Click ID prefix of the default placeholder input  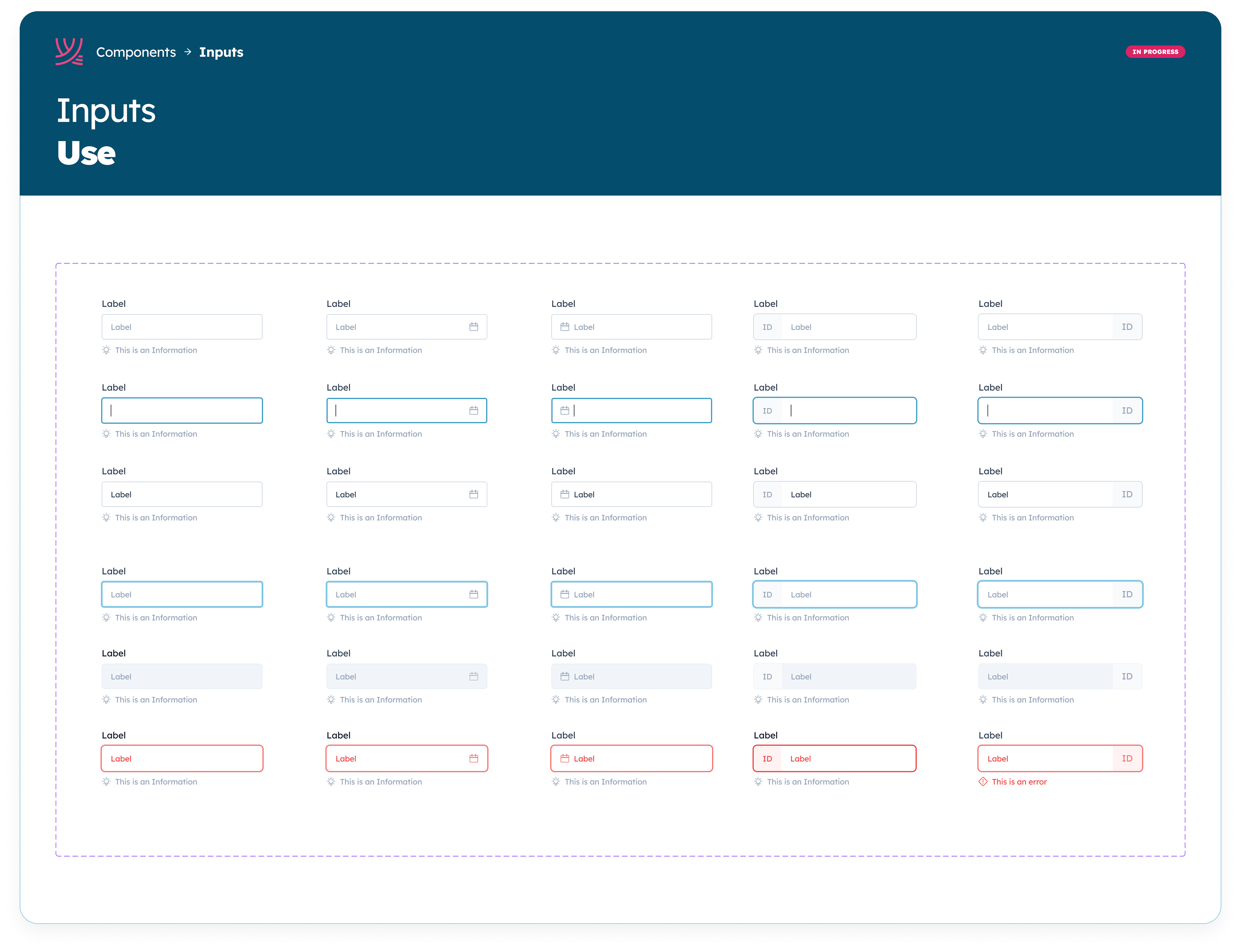[x=767, y=327]
